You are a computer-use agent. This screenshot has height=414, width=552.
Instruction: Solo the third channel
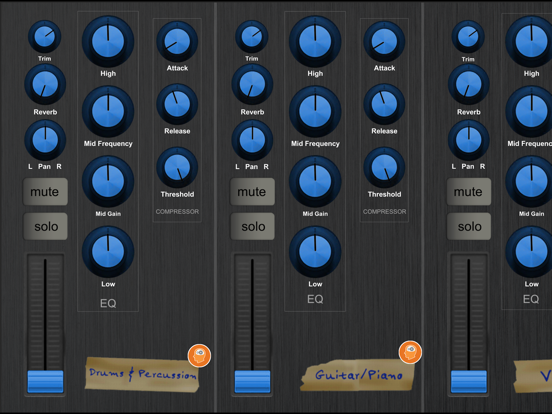point(469,226)
